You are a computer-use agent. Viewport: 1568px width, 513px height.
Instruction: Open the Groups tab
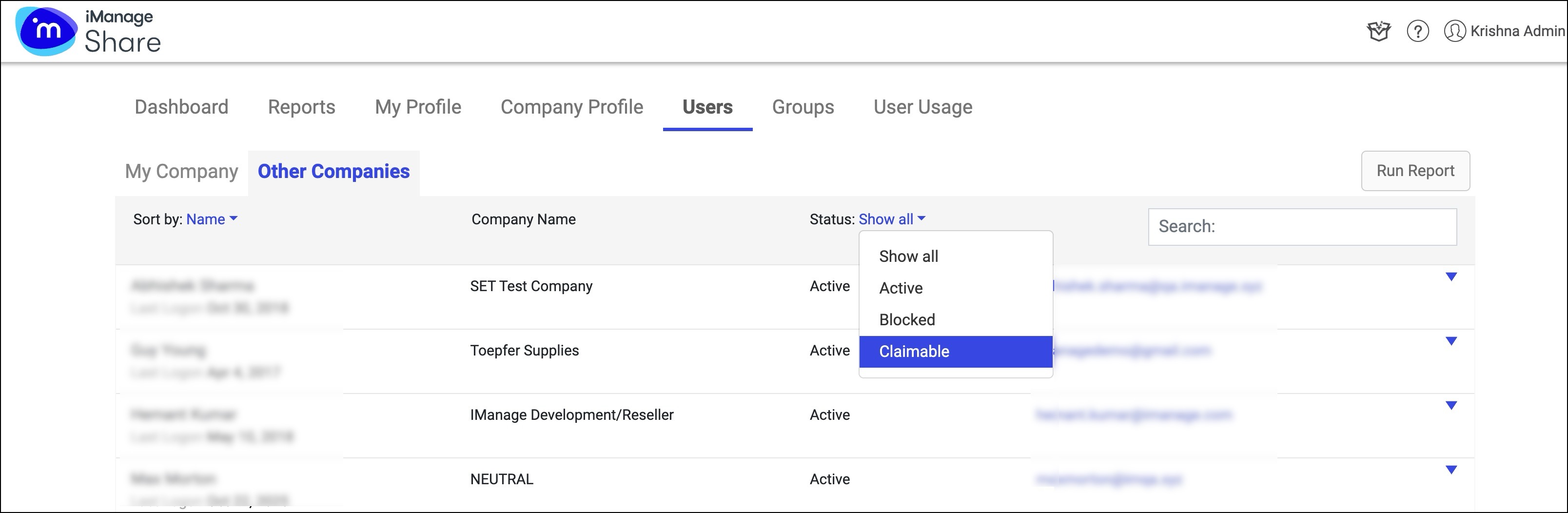pyautogui.click(x=803, y=107)
